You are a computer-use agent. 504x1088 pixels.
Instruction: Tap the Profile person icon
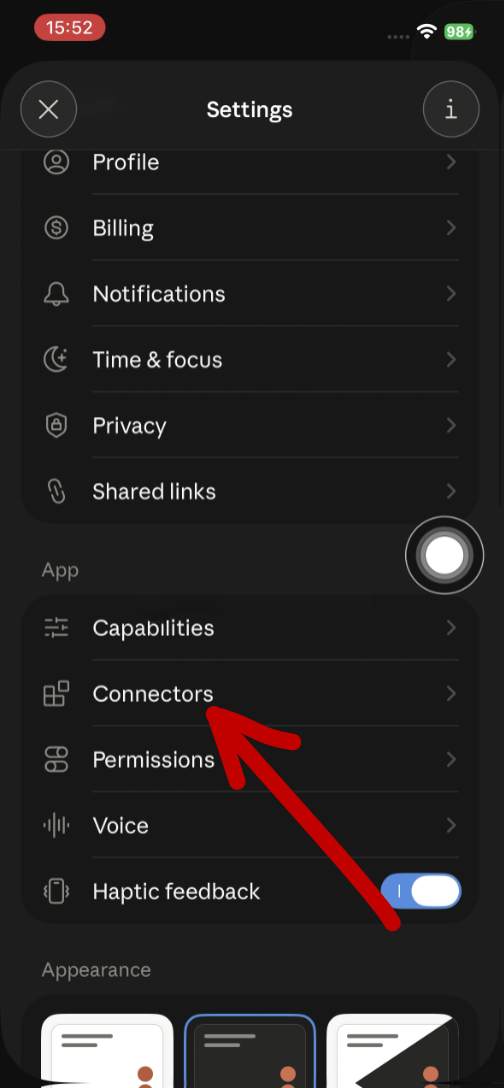(56, 162)
